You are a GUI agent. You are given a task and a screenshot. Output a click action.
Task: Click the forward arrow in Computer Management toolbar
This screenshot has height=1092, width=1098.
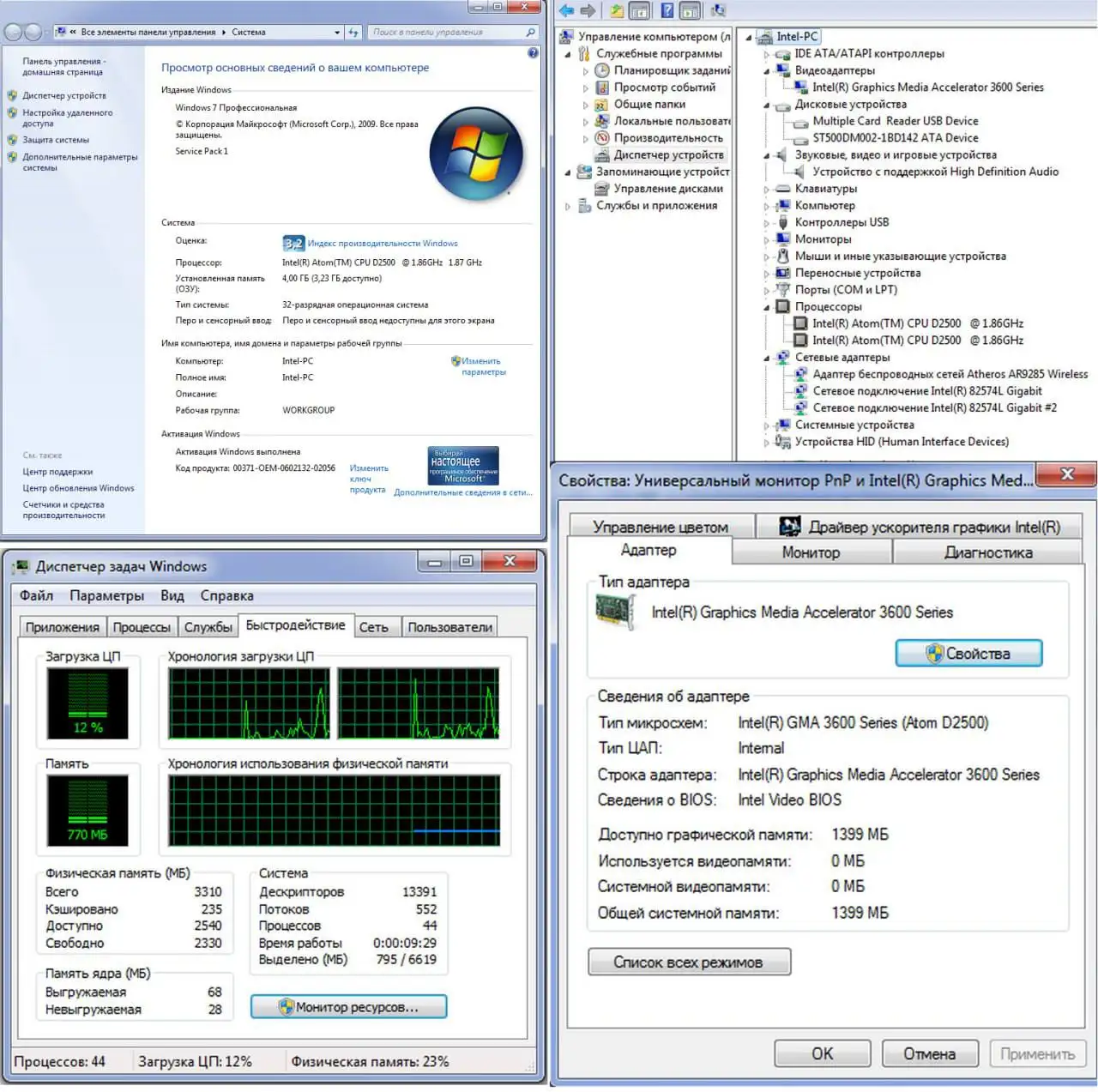pos(588,11)
